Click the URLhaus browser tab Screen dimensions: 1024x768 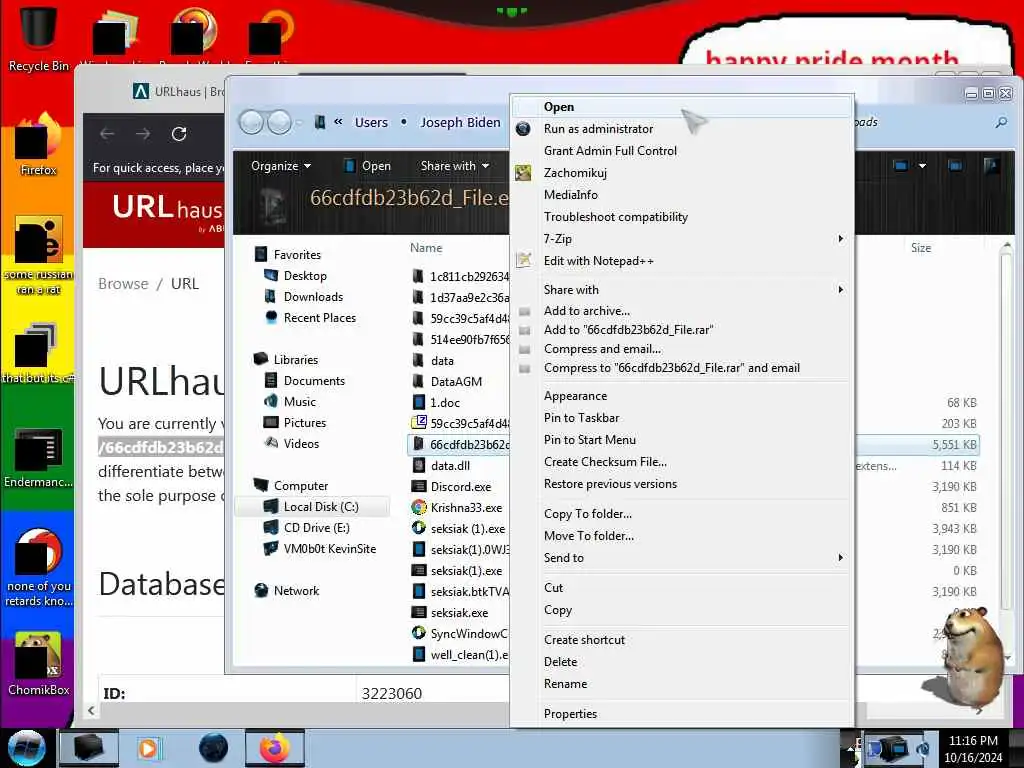[x=176, y=91]
